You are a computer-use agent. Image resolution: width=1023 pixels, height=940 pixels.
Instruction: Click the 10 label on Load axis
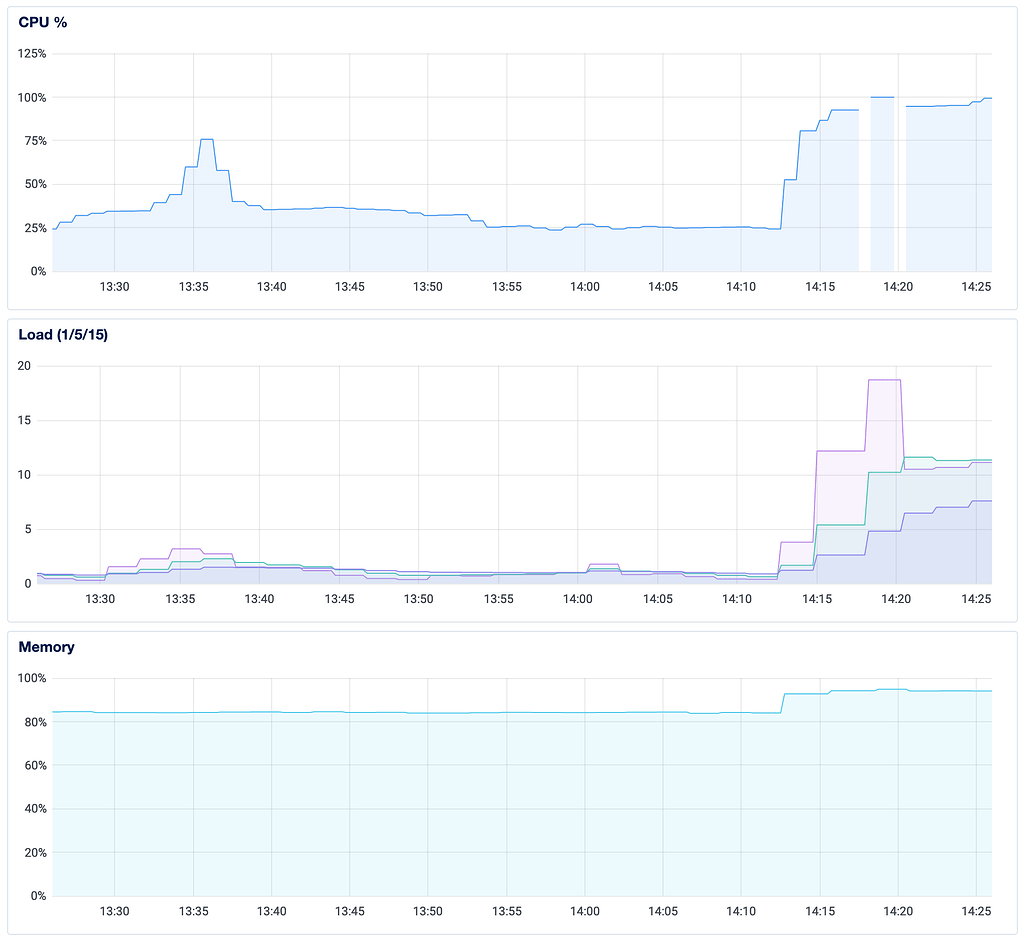24,475
